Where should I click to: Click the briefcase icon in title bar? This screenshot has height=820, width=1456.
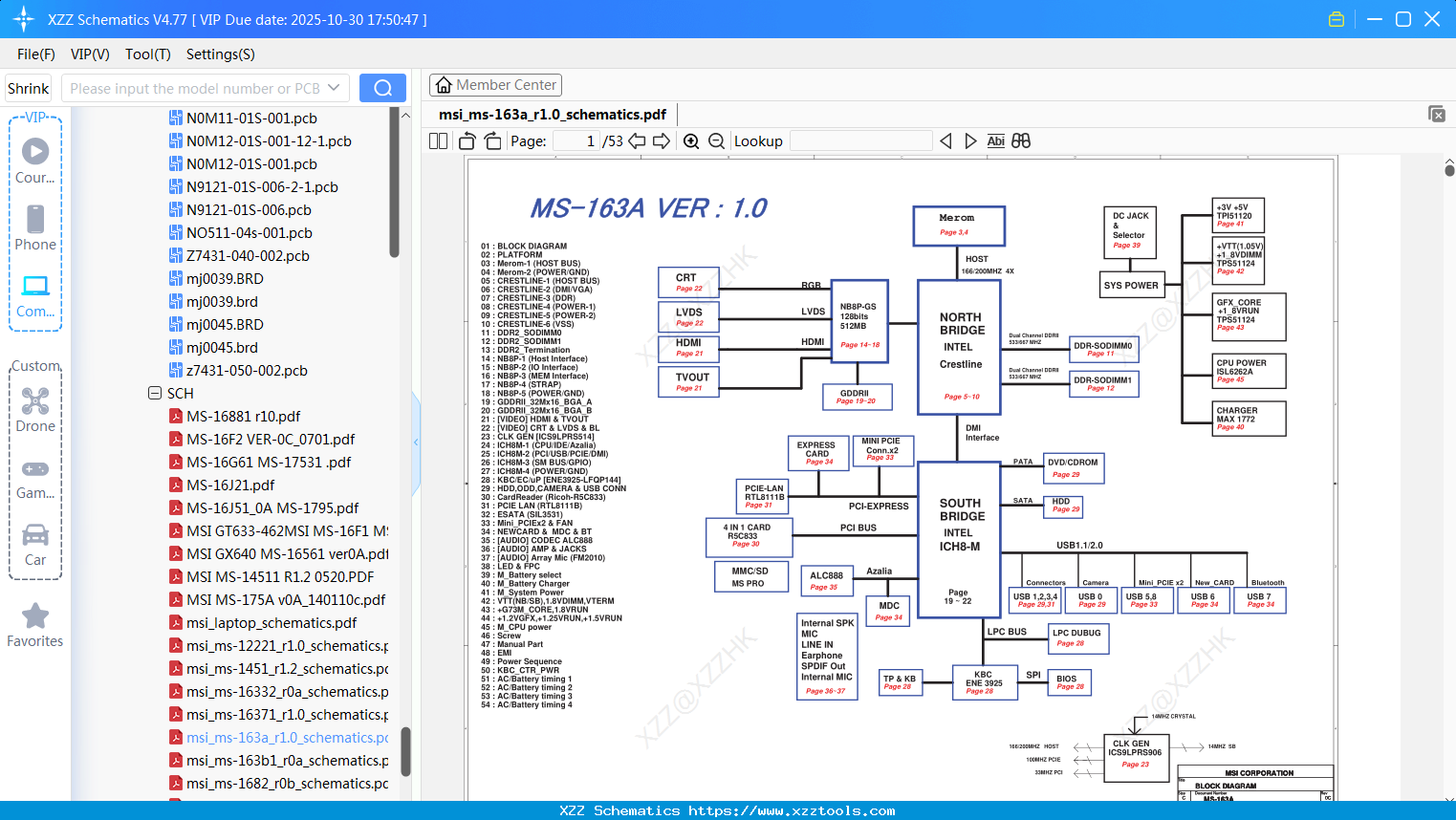tap(1336, 19)
